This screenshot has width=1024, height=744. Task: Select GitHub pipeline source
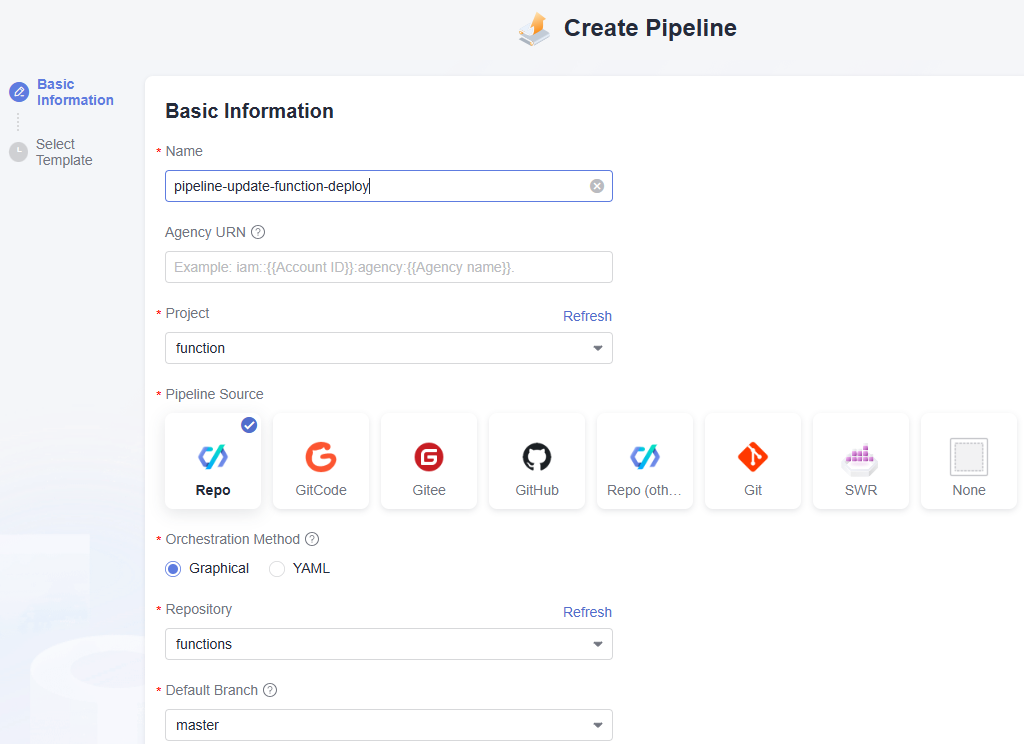pyautogui.click(x=537, y=462)
